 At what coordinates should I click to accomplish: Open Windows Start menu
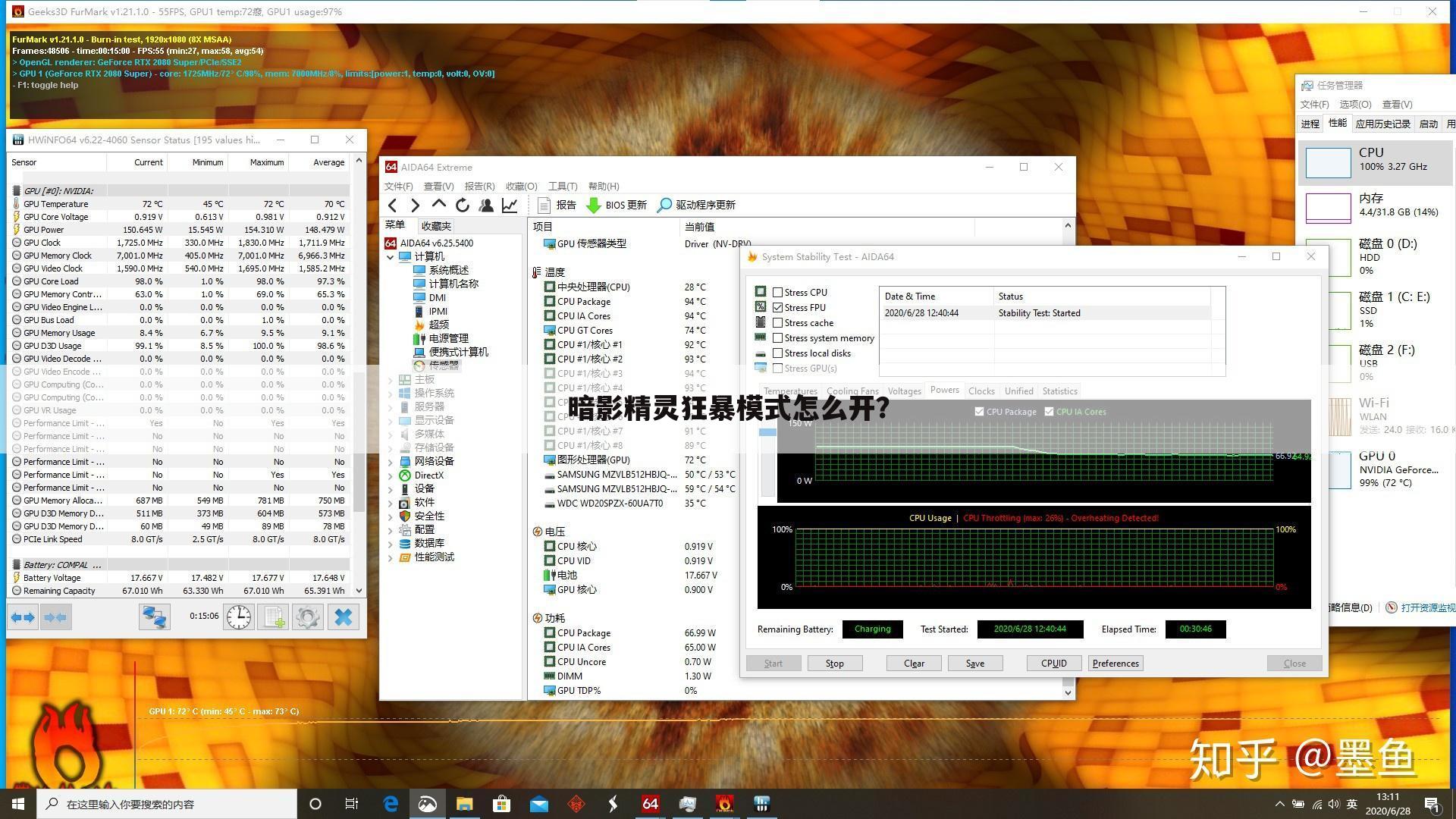(18, 804)
